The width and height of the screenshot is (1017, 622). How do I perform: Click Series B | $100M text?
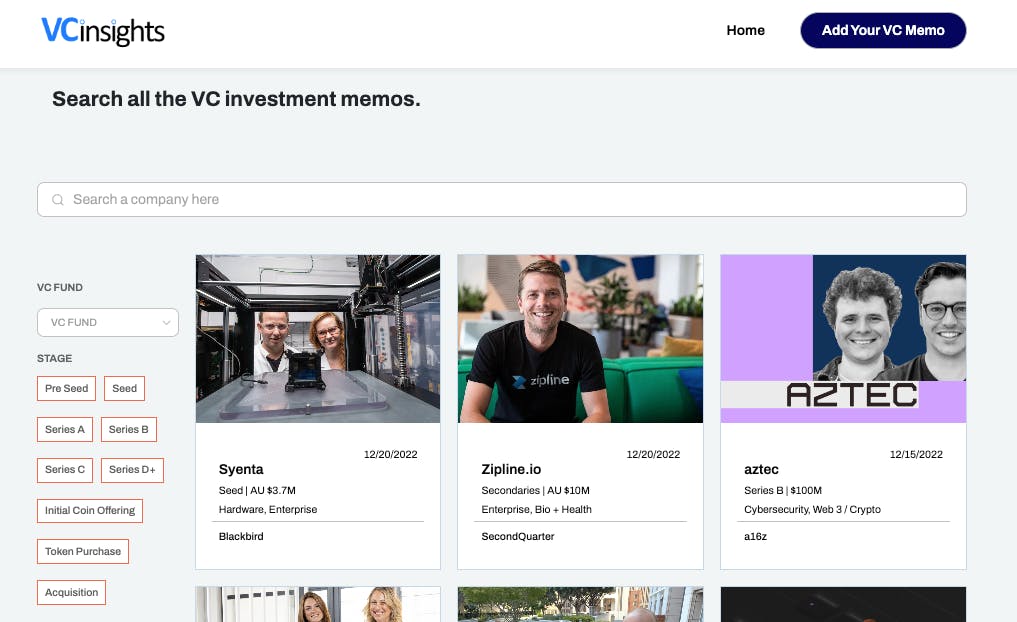783,490
